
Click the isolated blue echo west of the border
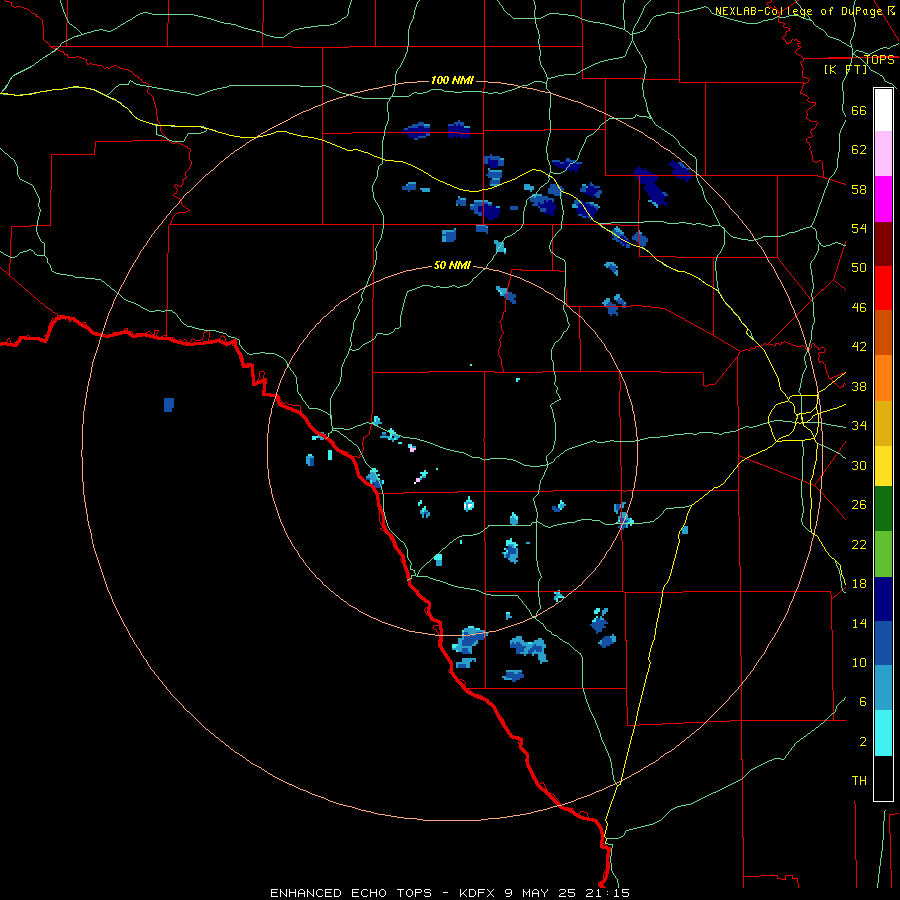tap(169, 405)
